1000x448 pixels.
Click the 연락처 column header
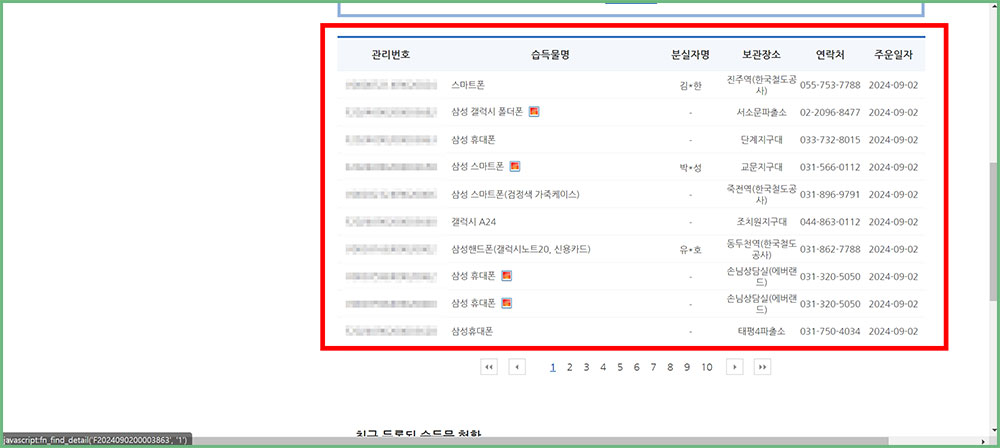click(x=830, y=55)
